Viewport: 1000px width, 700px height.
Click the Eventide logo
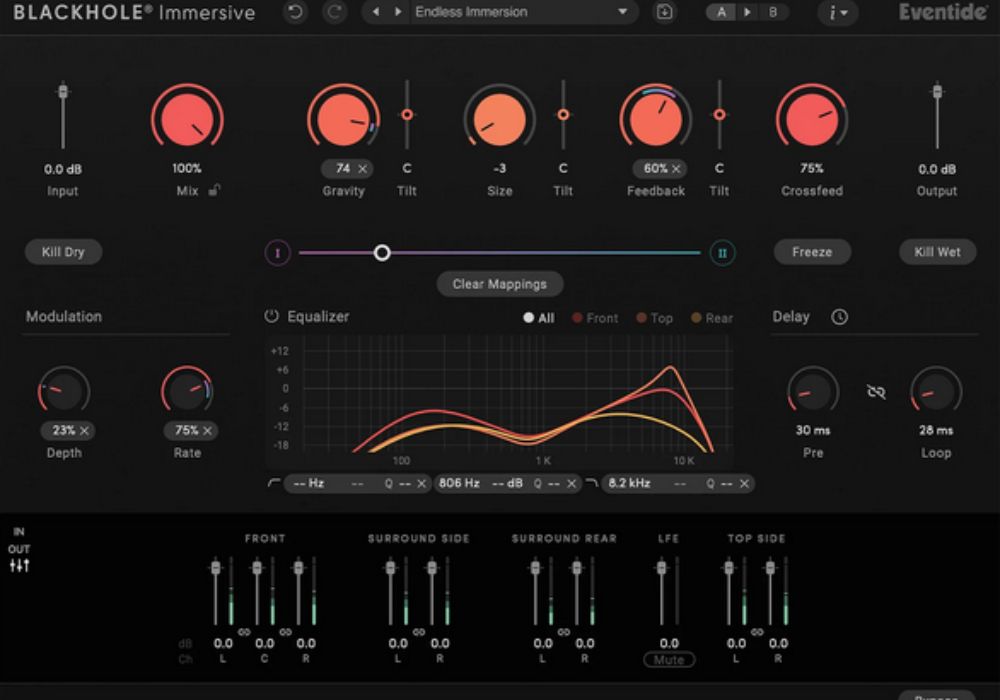942,12
